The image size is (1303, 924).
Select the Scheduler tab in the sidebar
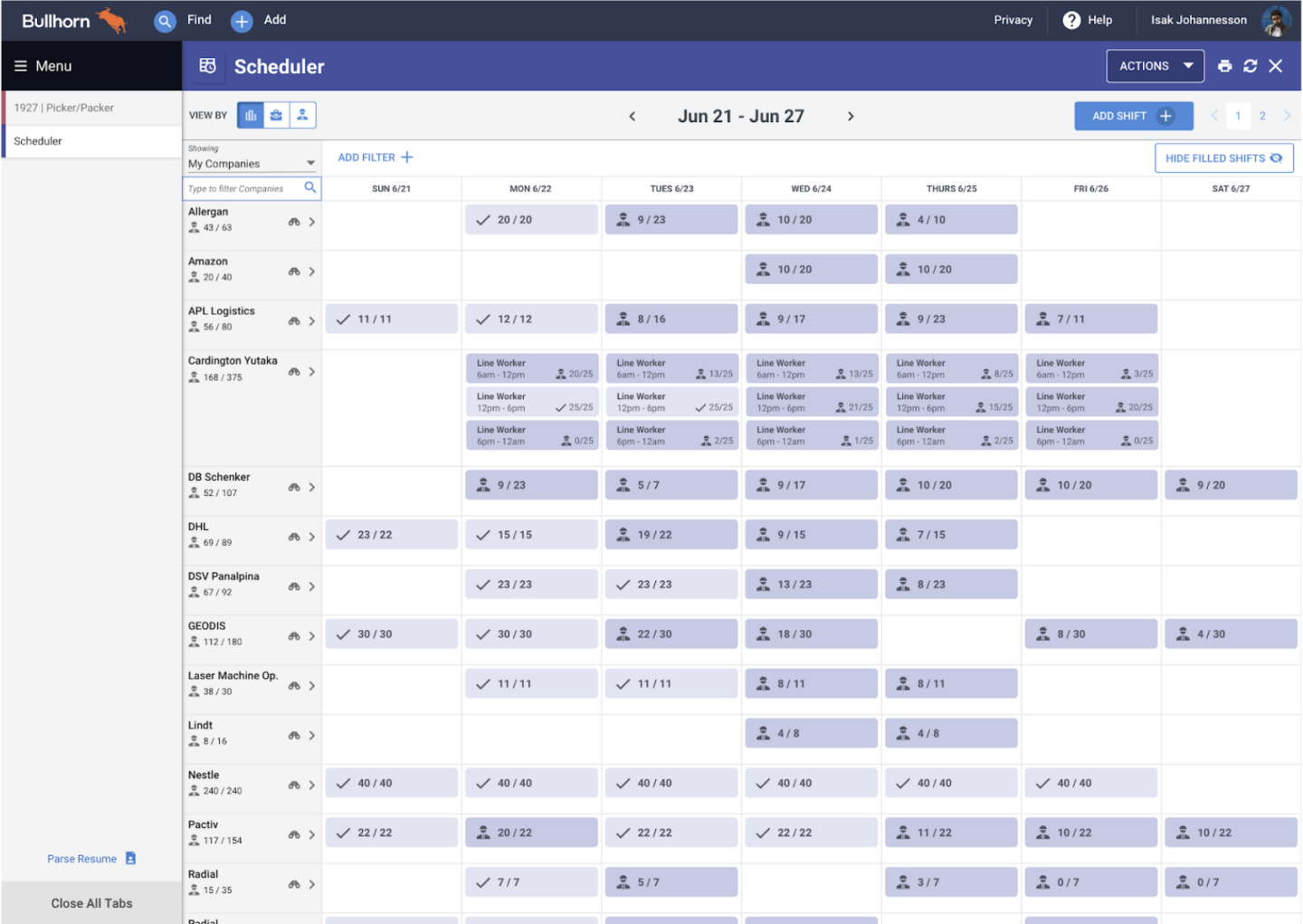click(x=37, y=141)
